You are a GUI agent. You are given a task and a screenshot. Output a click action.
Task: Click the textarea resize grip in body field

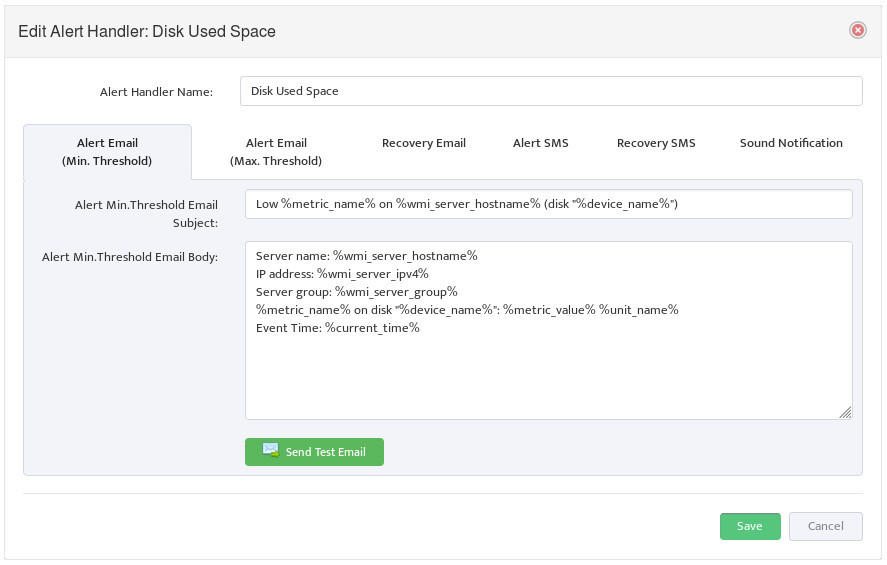[845, 413]
